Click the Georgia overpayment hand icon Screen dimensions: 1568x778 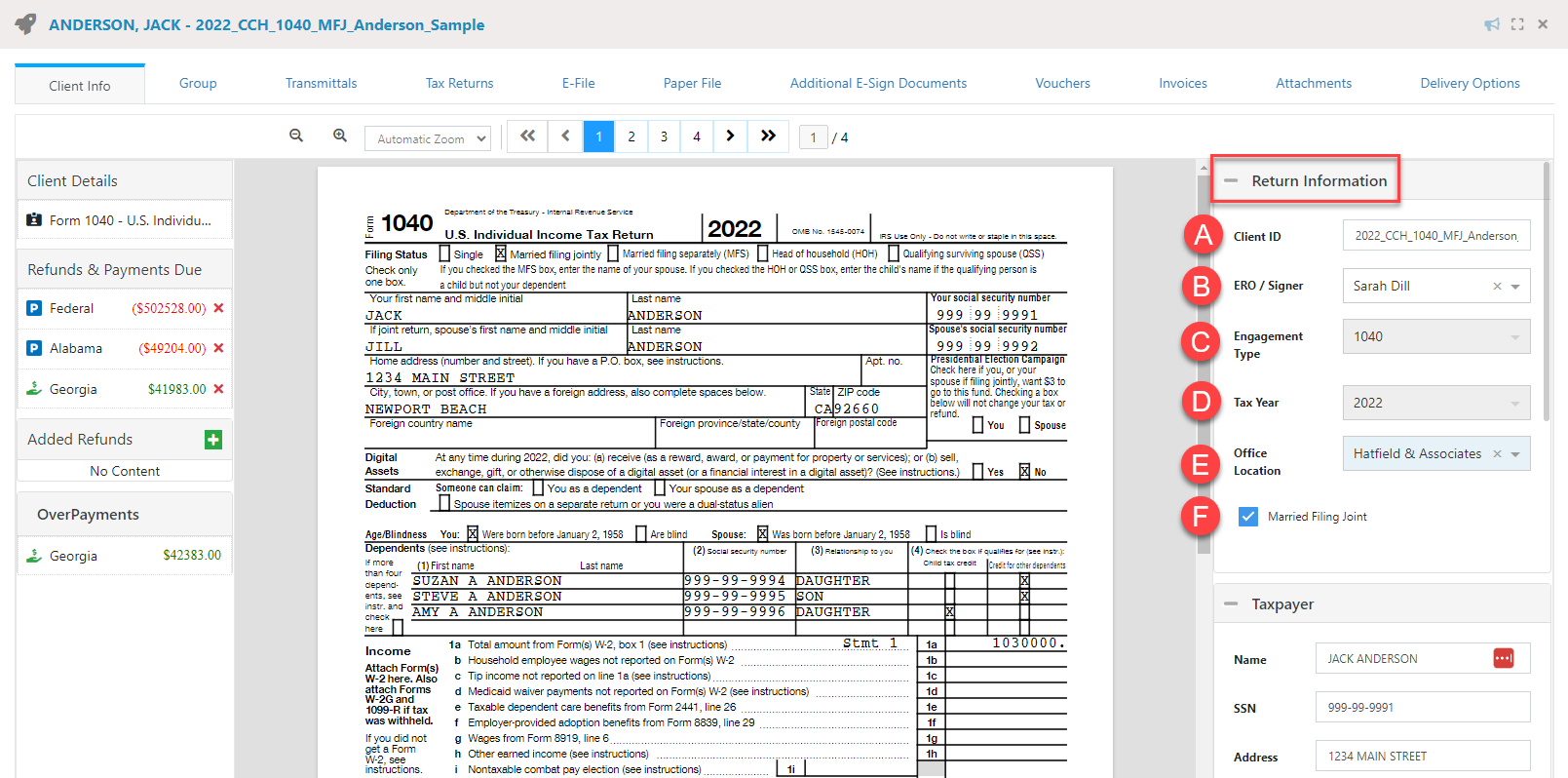coord(34,556)
